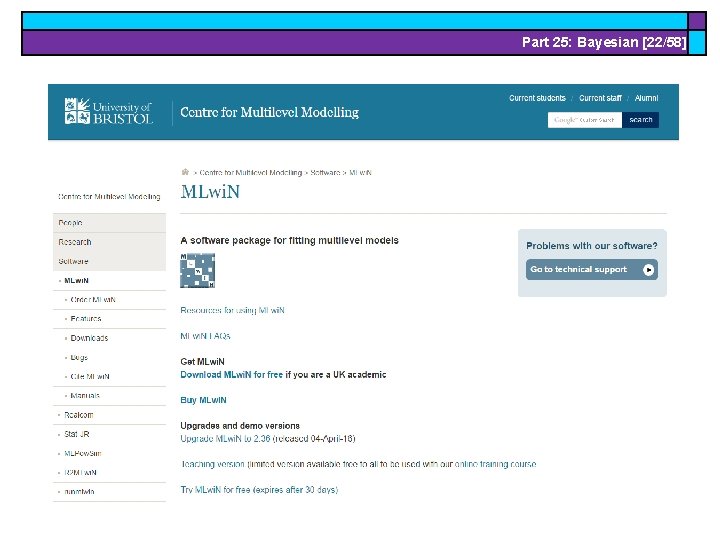Click Go to technical support button
The width and height of the screenshot is (720, 540).
click(x=591, y=270)
